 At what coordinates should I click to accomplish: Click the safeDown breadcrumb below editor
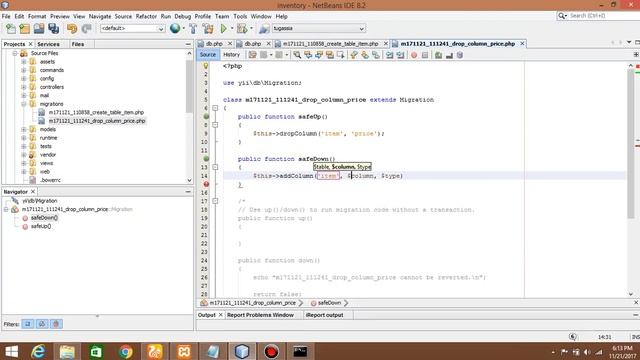point(329,303)
